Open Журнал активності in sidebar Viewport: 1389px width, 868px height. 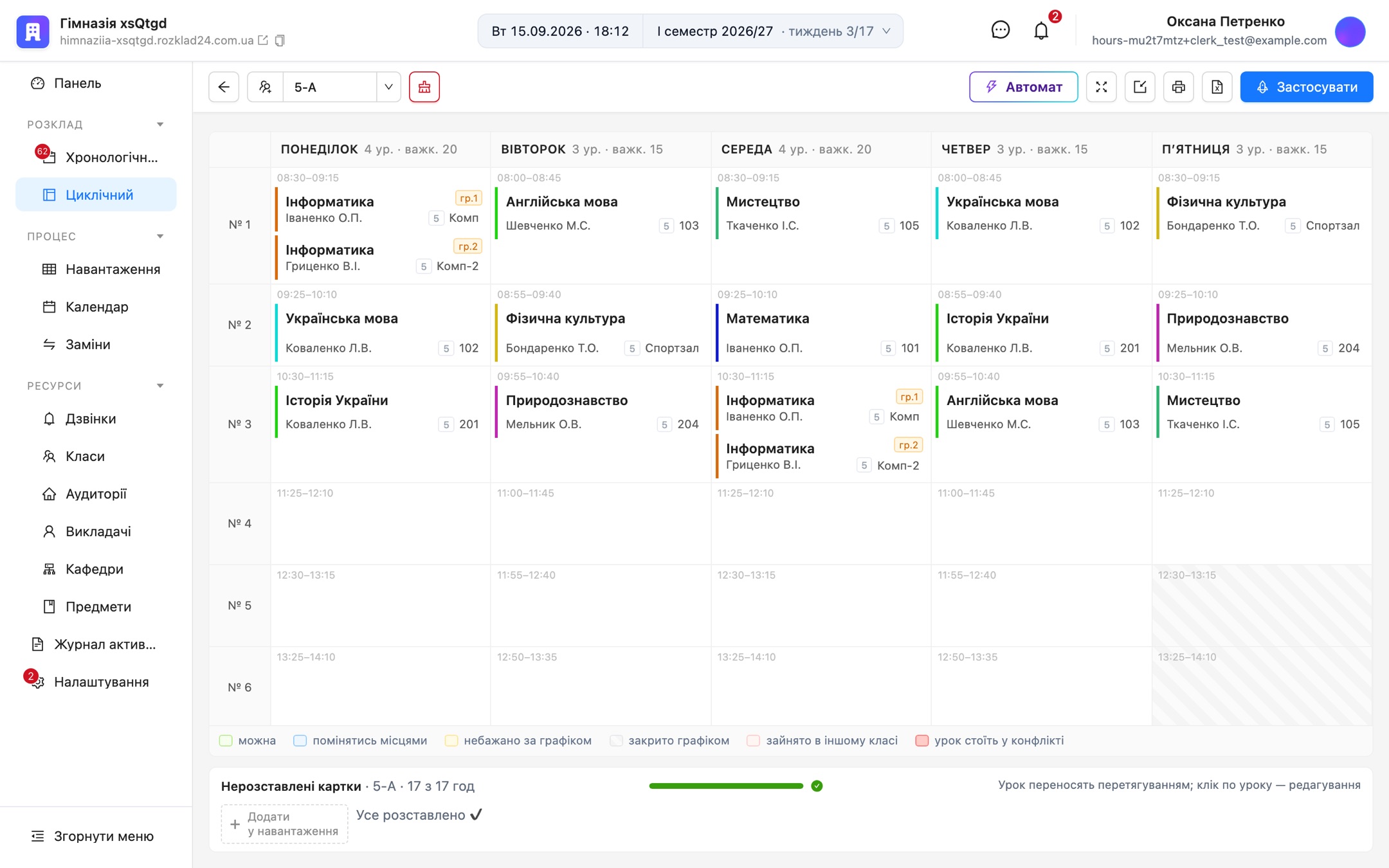[x=96, y=644]
